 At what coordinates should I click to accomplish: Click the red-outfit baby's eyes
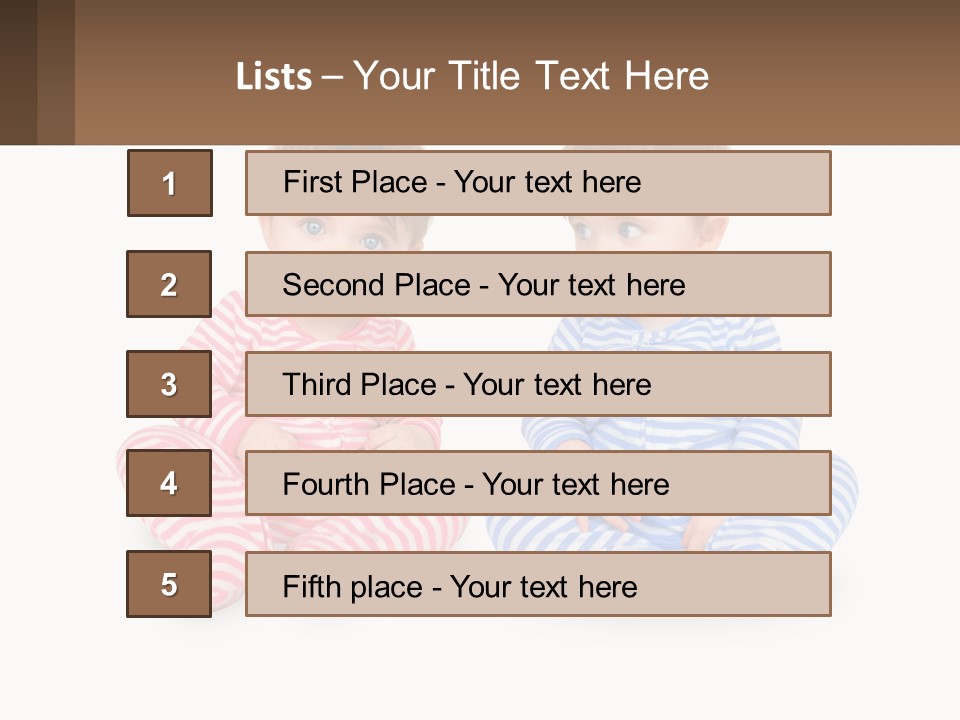pyautogui.click(x=342, y=233)
